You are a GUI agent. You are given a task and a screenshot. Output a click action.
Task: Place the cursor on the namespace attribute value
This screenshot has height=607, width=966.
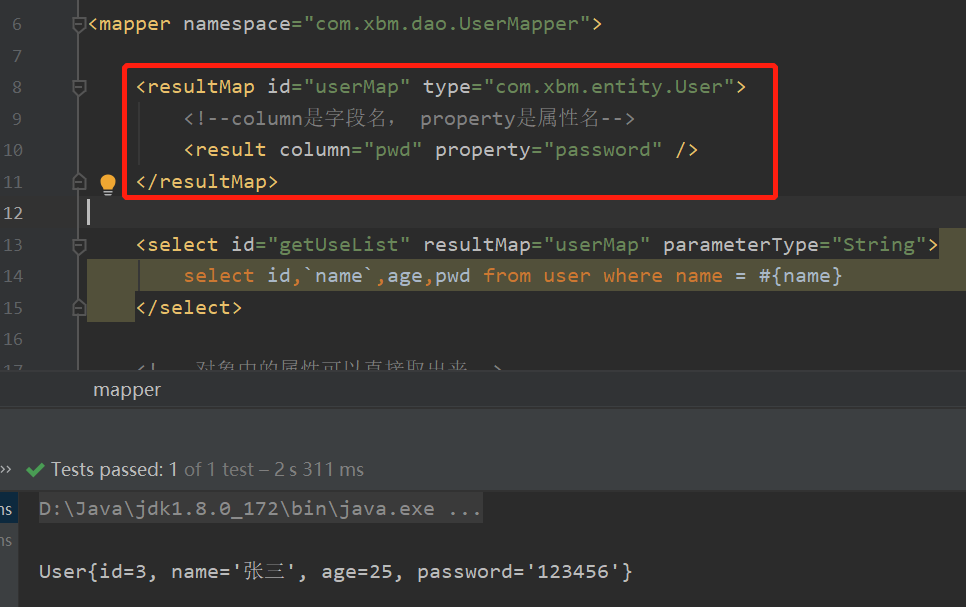(447, 24)
